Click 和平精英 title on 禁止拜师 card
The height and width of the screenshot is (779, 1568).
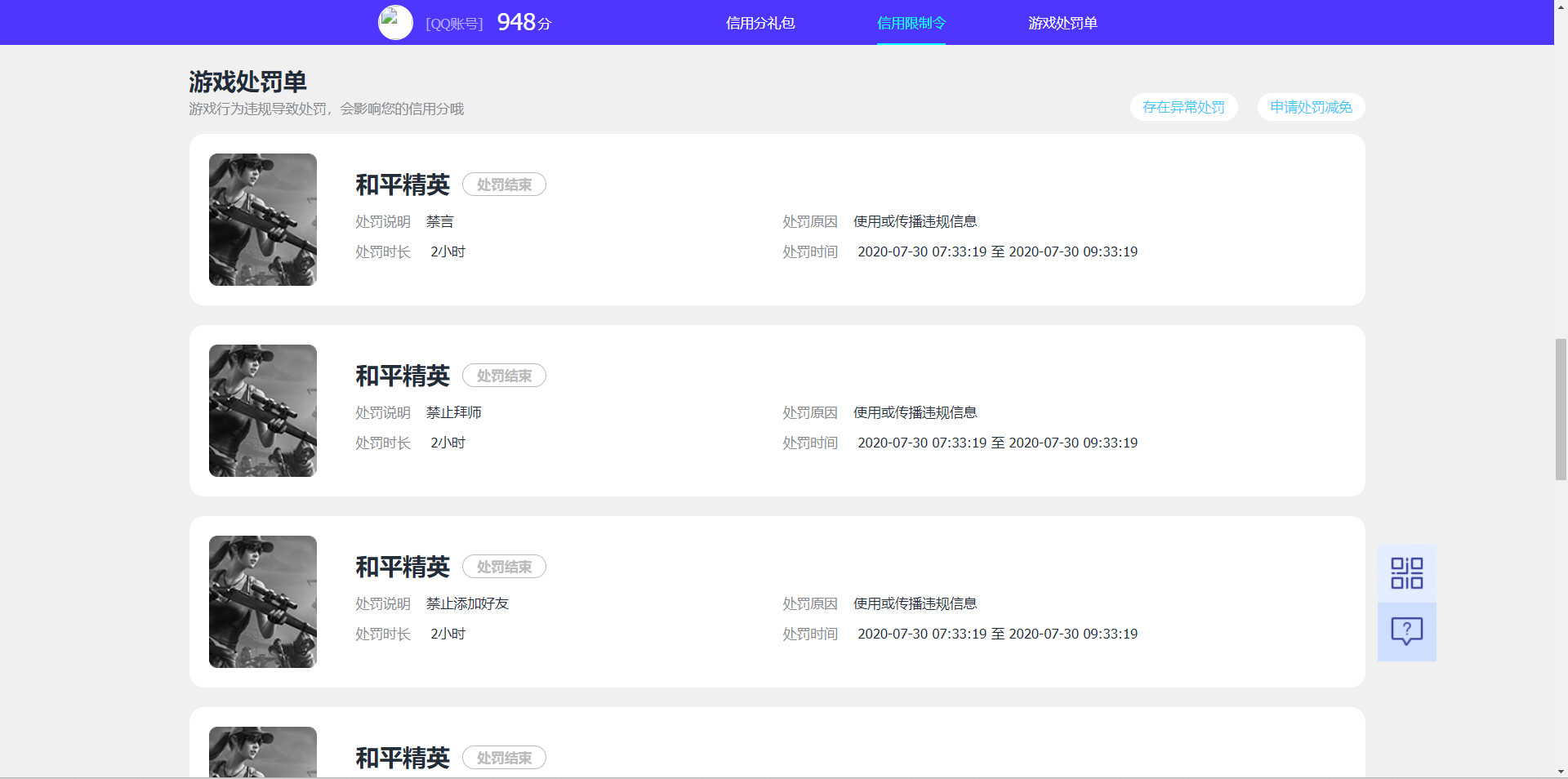coord(403,376)
